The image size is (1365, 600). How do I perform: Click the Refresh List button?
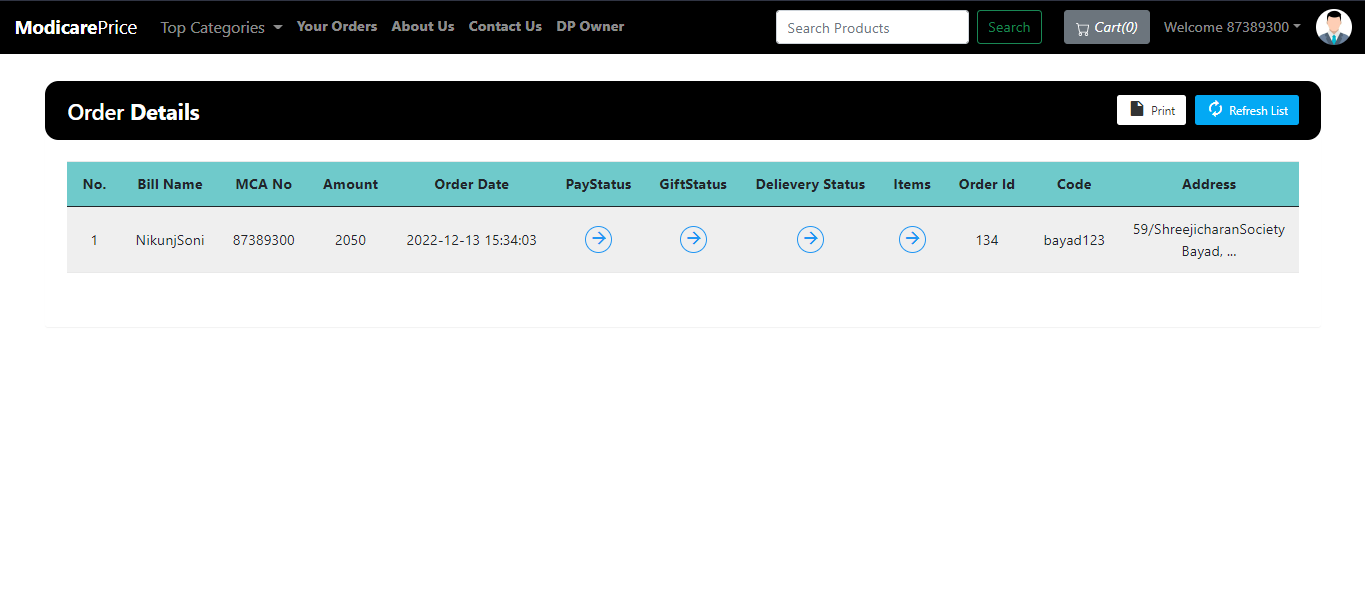click(x=1247, y=110)
